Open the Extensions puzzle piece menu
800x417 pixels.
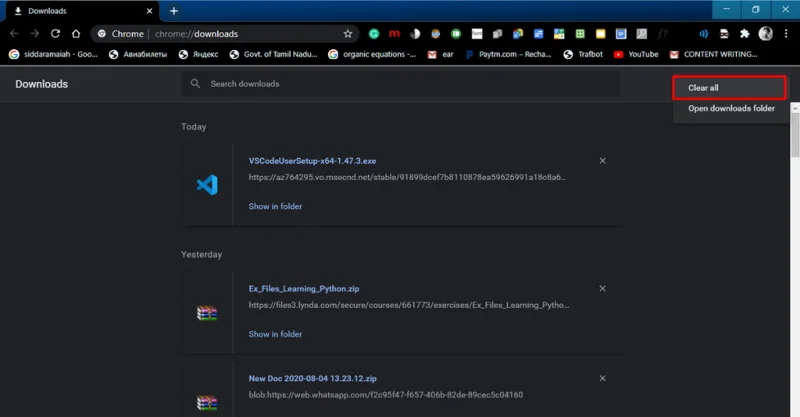(x=745, y=34)
